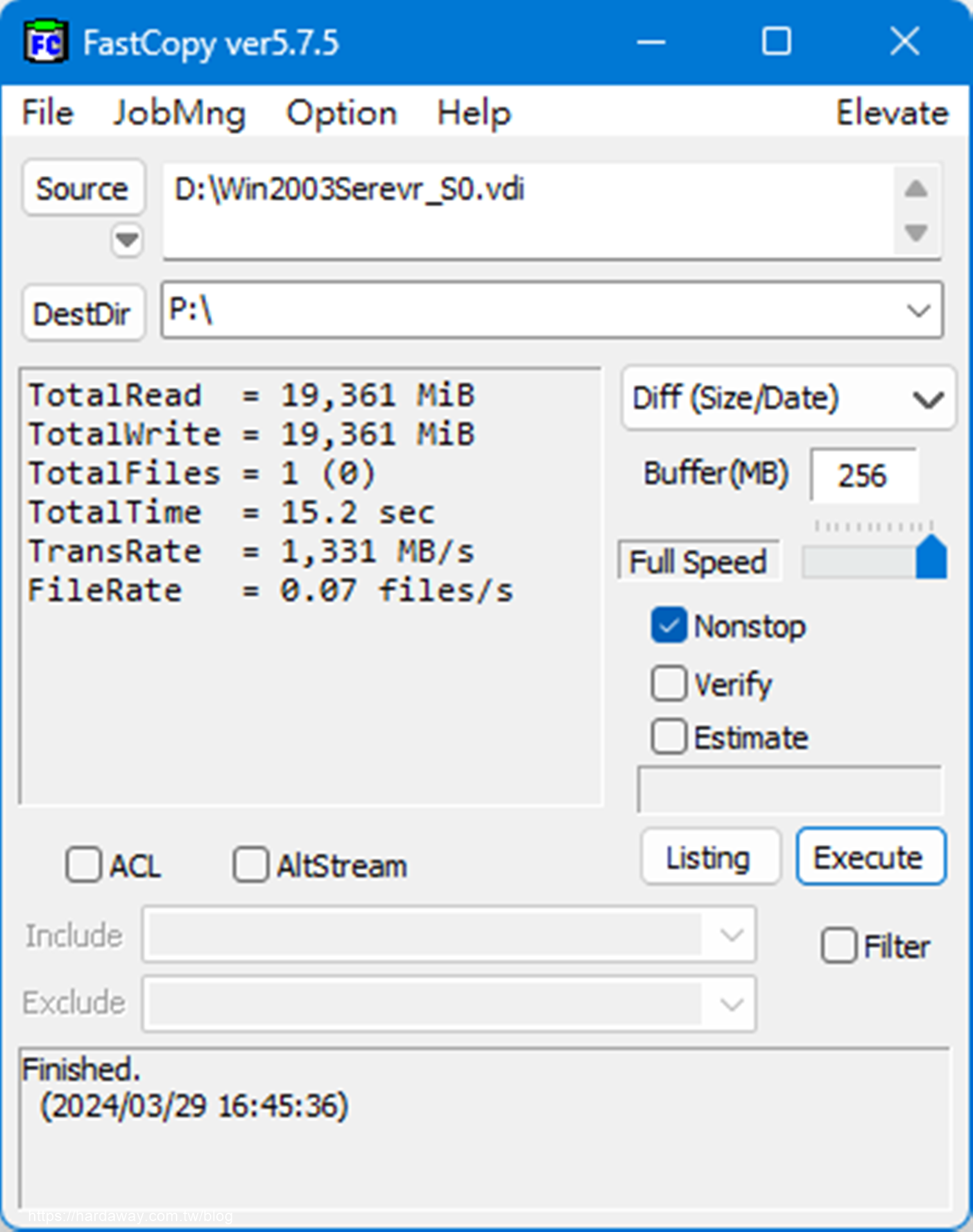Enable the Verify checkbox
Viewport: 973px width, 1232px height.
click(x=669, y=683)
